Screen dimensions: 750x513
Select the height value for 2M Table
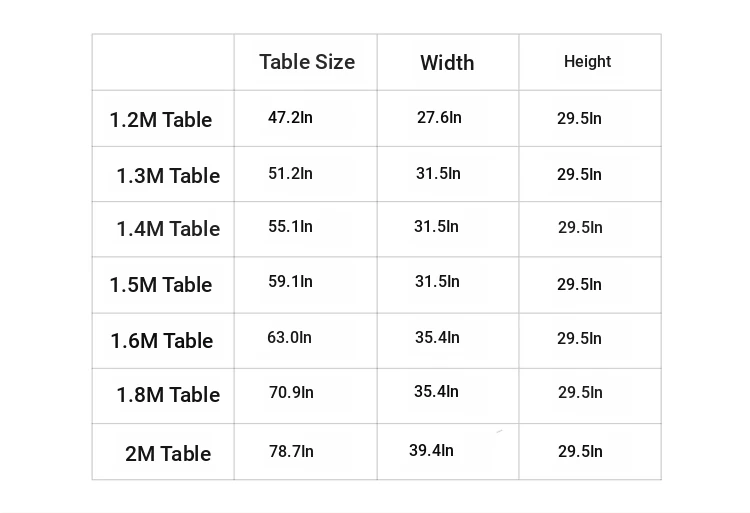(x=580, y=452)
